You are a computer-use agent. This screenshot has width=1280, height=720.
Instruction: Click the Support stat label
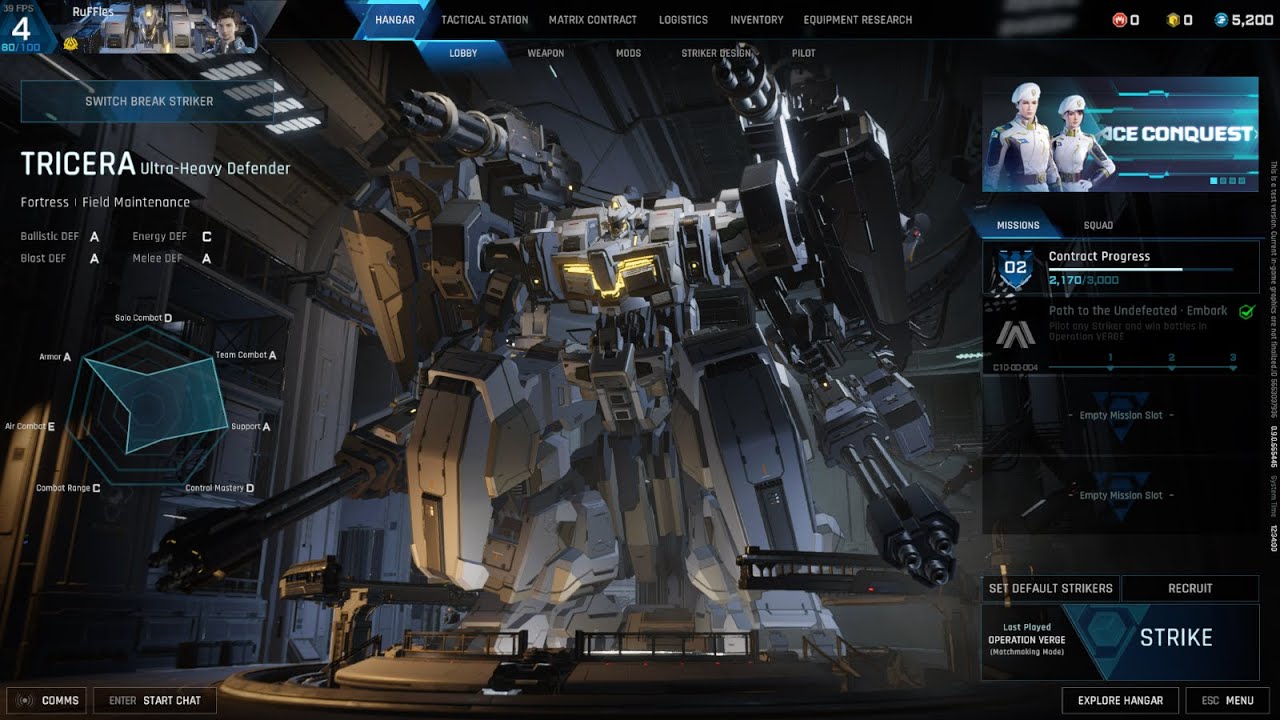point(251,427)
